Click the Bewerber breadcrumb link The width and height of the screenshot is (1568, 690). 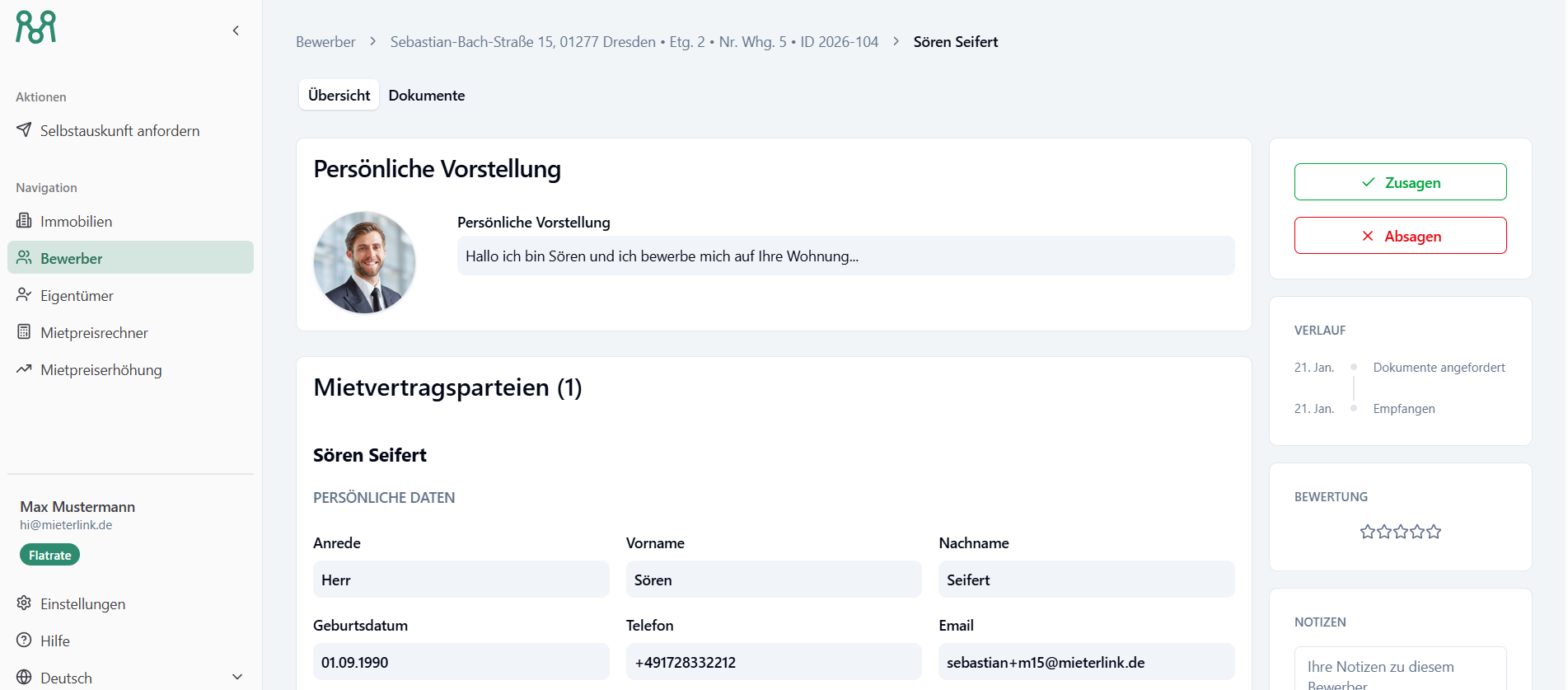coord(325,42)
